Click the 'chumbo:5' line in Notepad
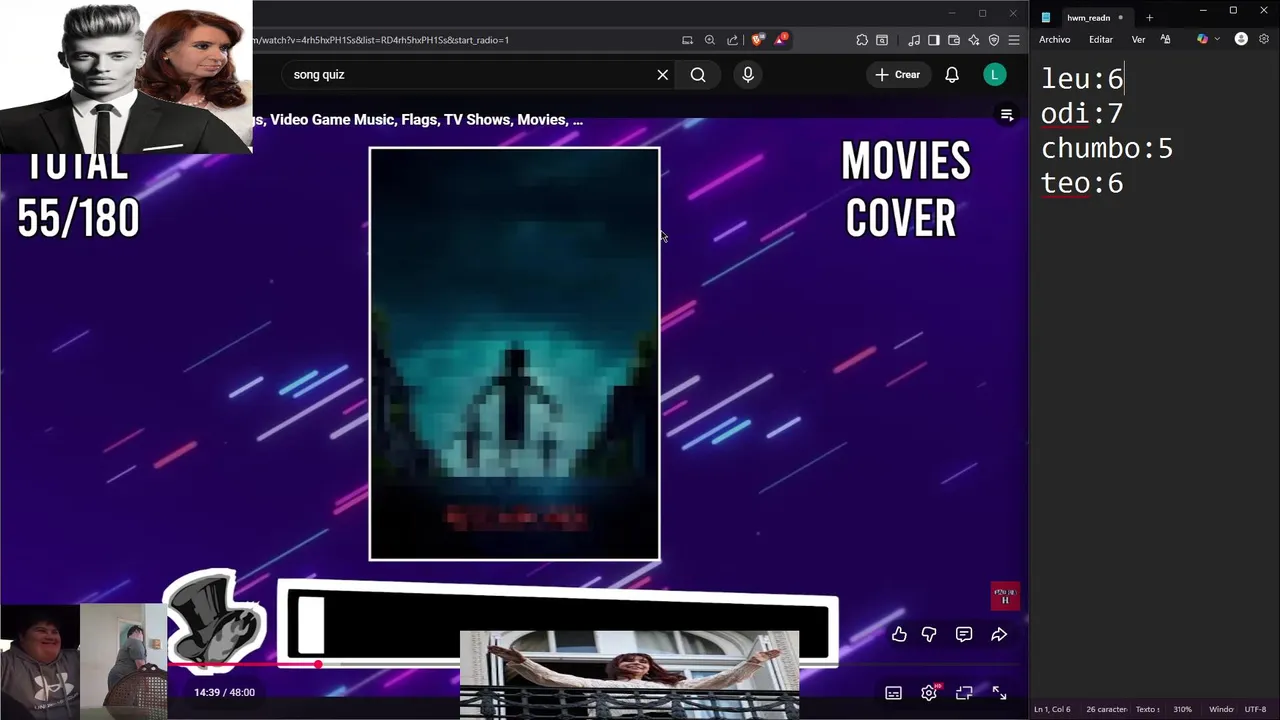1280x720 pixels. coord(1107,148)
